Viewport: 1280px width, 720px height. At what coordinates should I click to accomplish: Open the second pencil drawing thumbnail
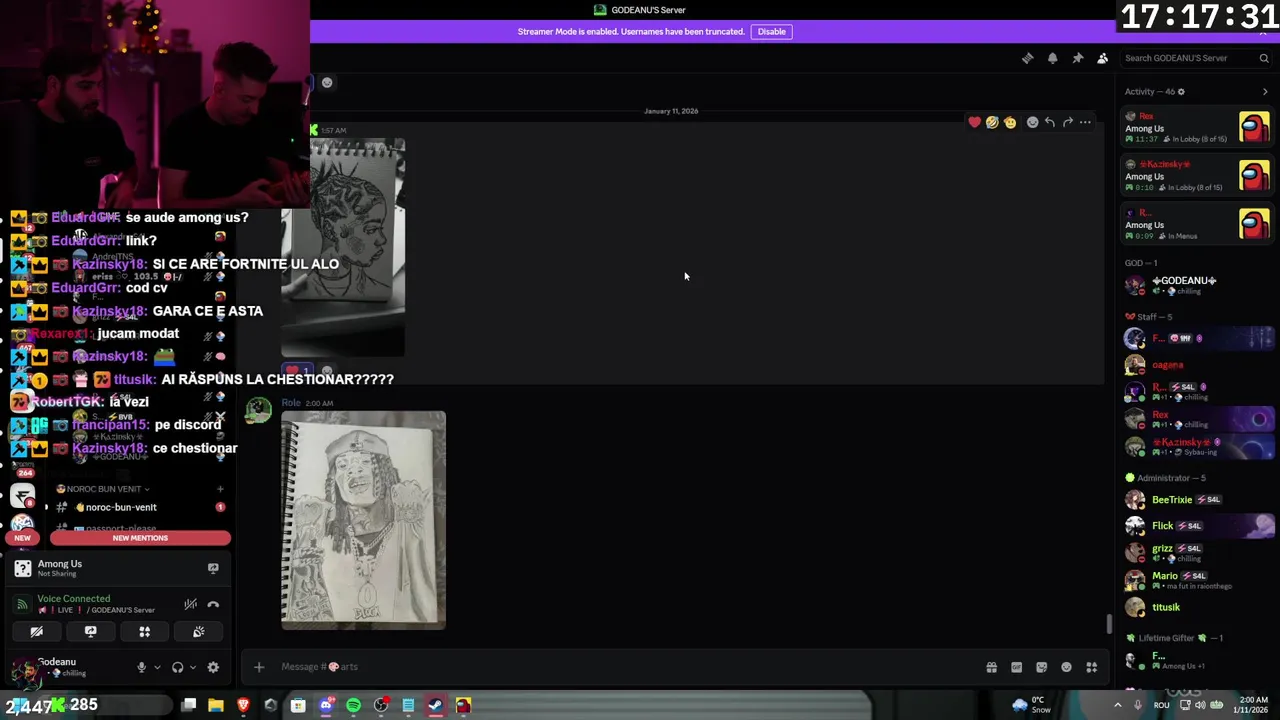tap(363, 520)
